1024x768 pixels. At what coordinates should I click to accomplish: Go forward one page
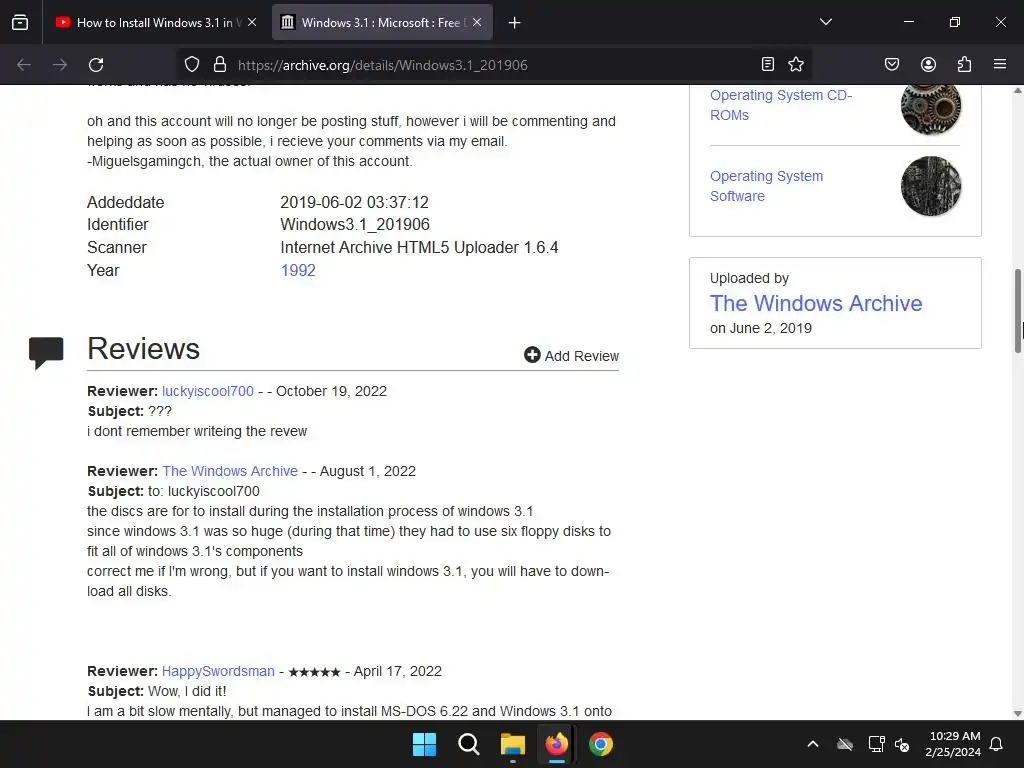60,65
